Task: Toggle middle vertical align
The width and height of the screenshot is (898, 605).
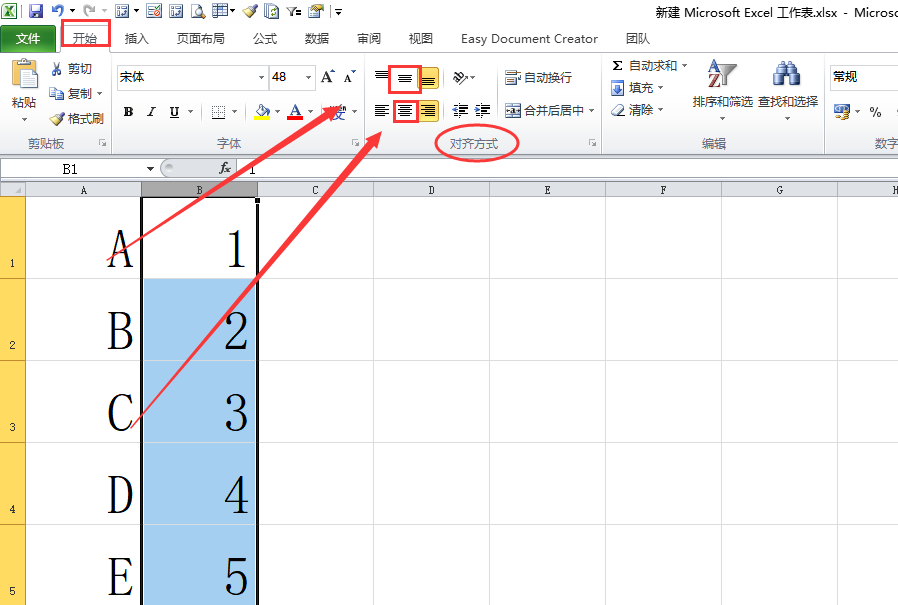Action: coord(405,78)
